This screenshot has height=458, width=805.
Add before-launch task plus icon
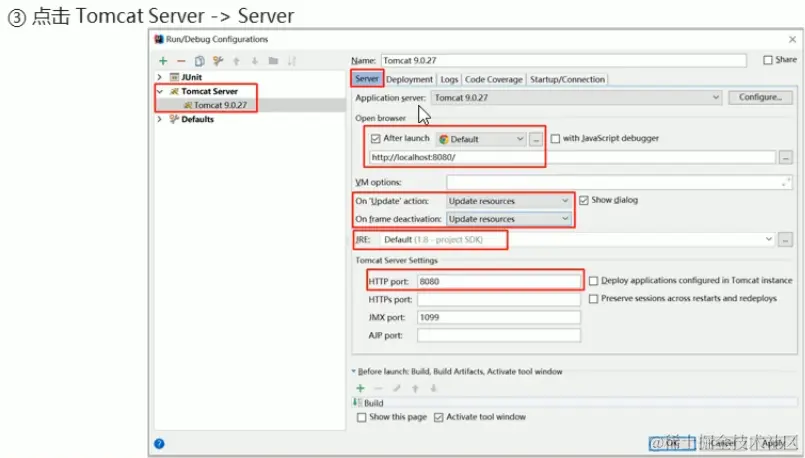[360, 388]
